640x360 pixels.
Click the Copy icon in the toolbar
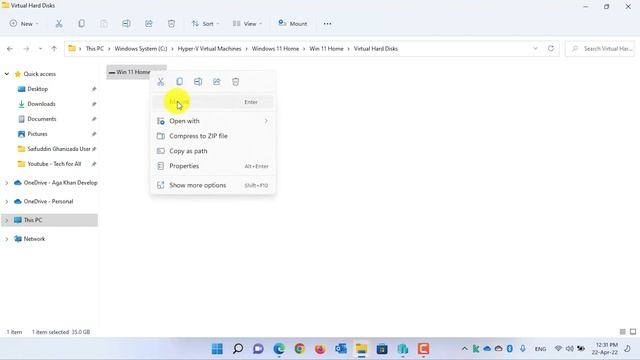(82, 24)
